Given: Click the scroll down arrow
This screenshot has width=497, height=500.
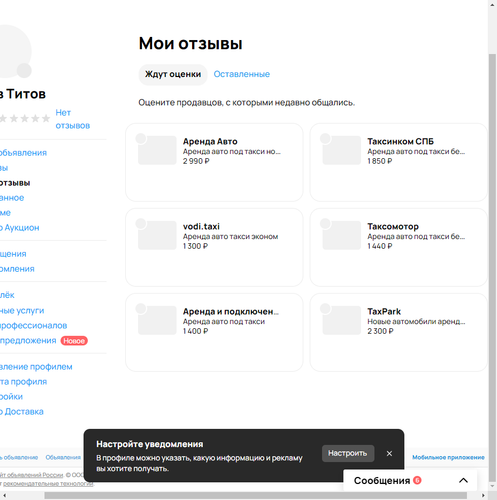Looking at the screenshot, I should [492, 486].
